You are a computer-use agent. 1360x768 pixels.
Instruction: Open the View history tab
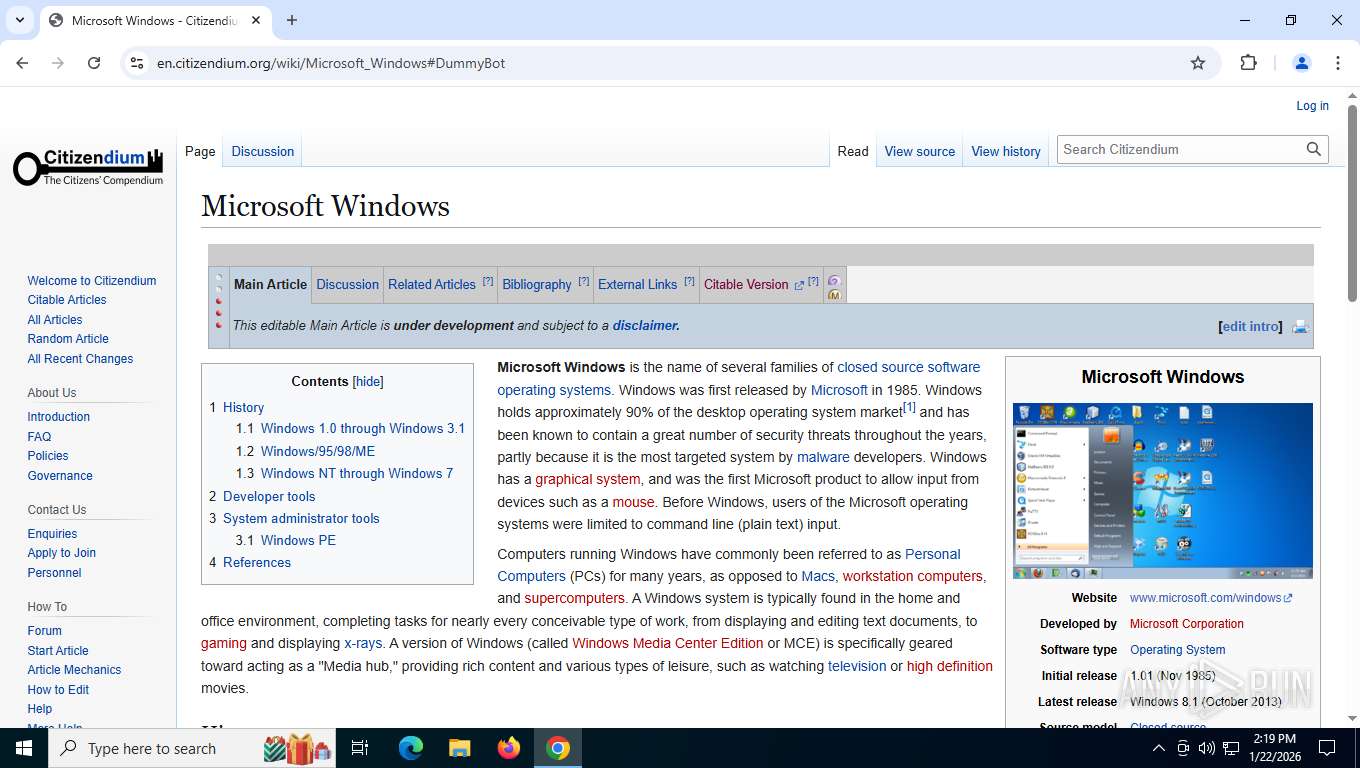tap(1006, 151)
